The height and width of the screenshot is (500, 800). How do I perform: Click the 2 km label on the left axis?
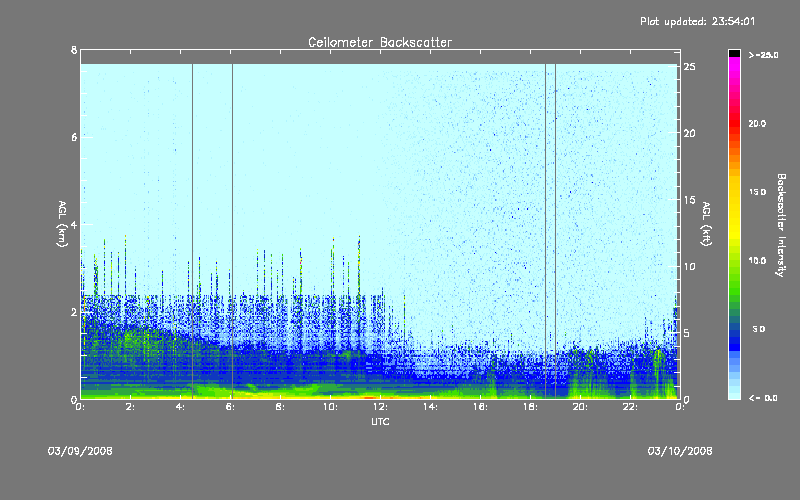coord(74,312)
